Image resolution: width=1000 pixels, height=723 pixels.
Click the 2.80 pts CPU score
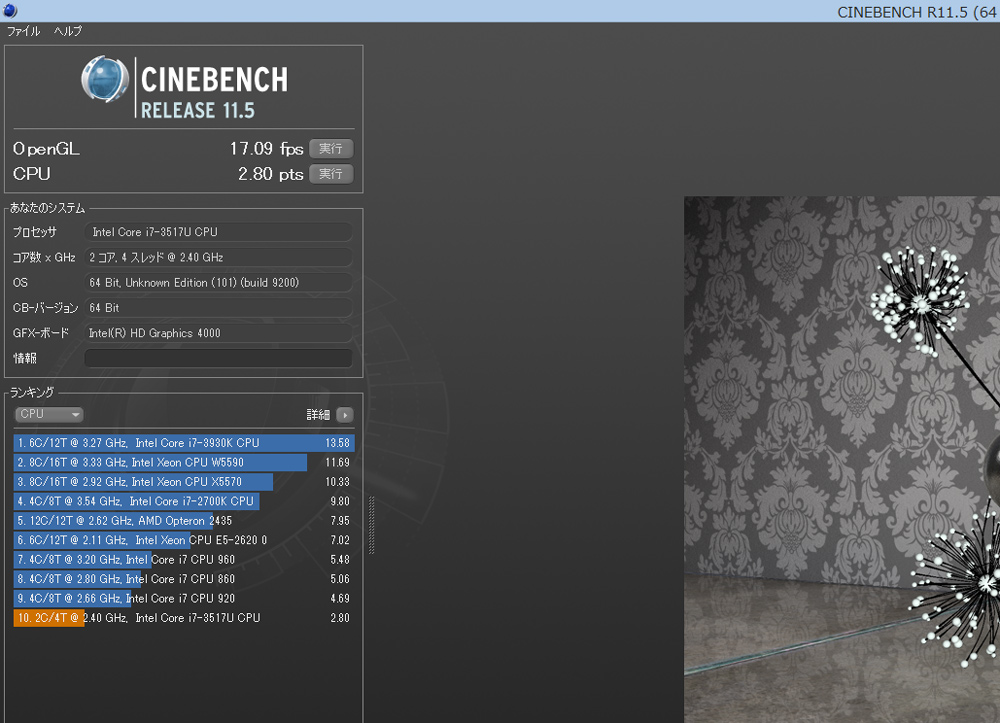tap(270, 174)
